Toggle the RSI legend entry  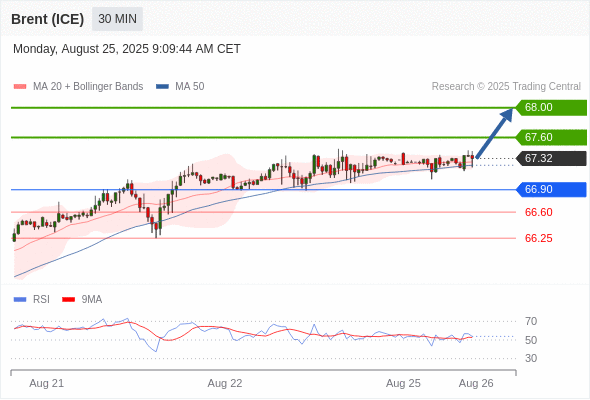point(31,300)
